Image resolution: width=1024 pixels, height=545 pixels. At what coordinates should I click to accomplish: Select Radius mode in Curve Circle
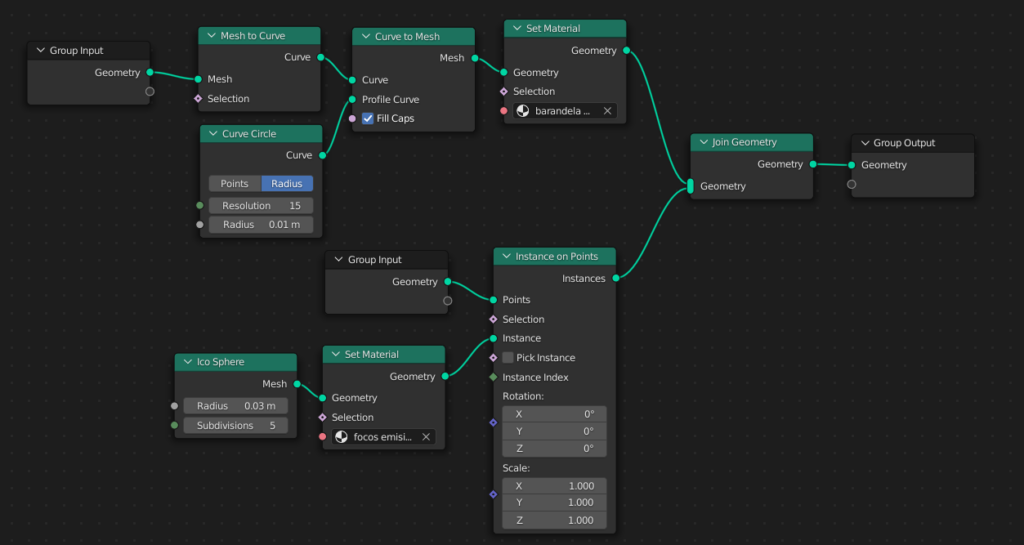(x=287, y=183)
